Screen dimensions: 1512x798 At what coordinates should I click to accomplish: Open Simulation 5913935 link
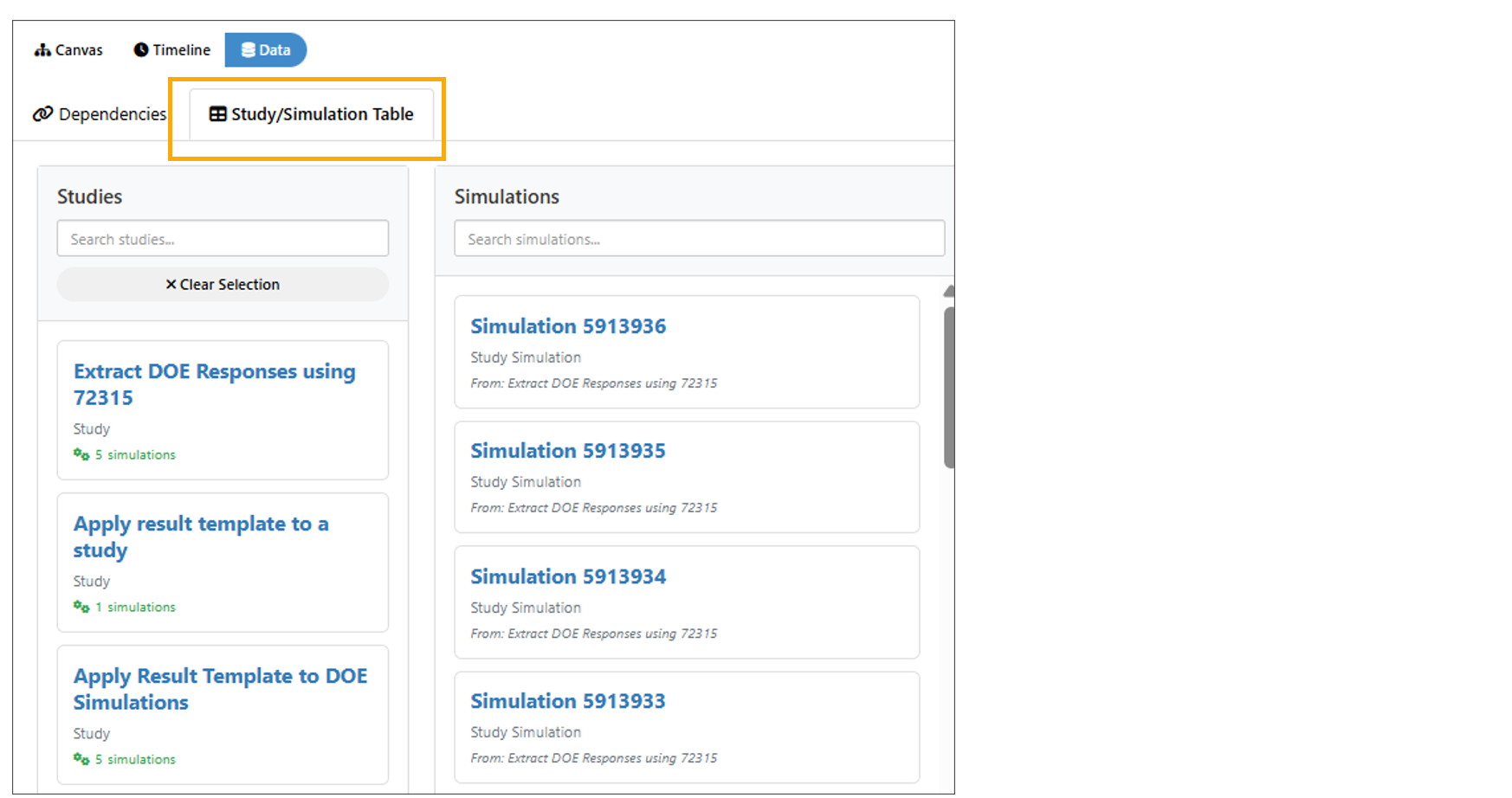coord(568,451)
